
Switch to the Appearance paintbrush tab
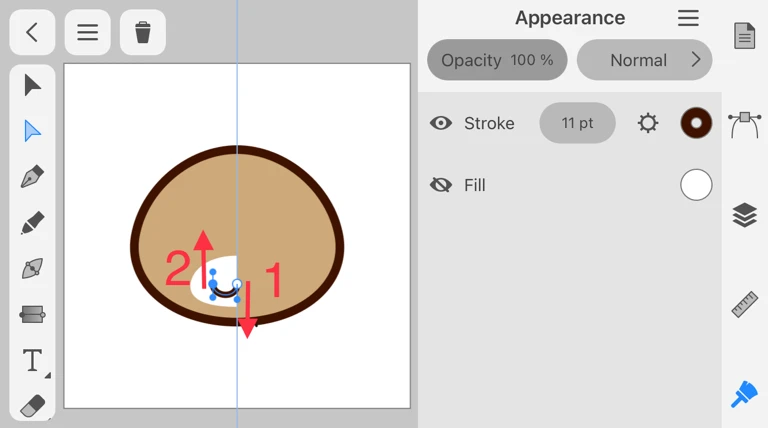(744, 395)
